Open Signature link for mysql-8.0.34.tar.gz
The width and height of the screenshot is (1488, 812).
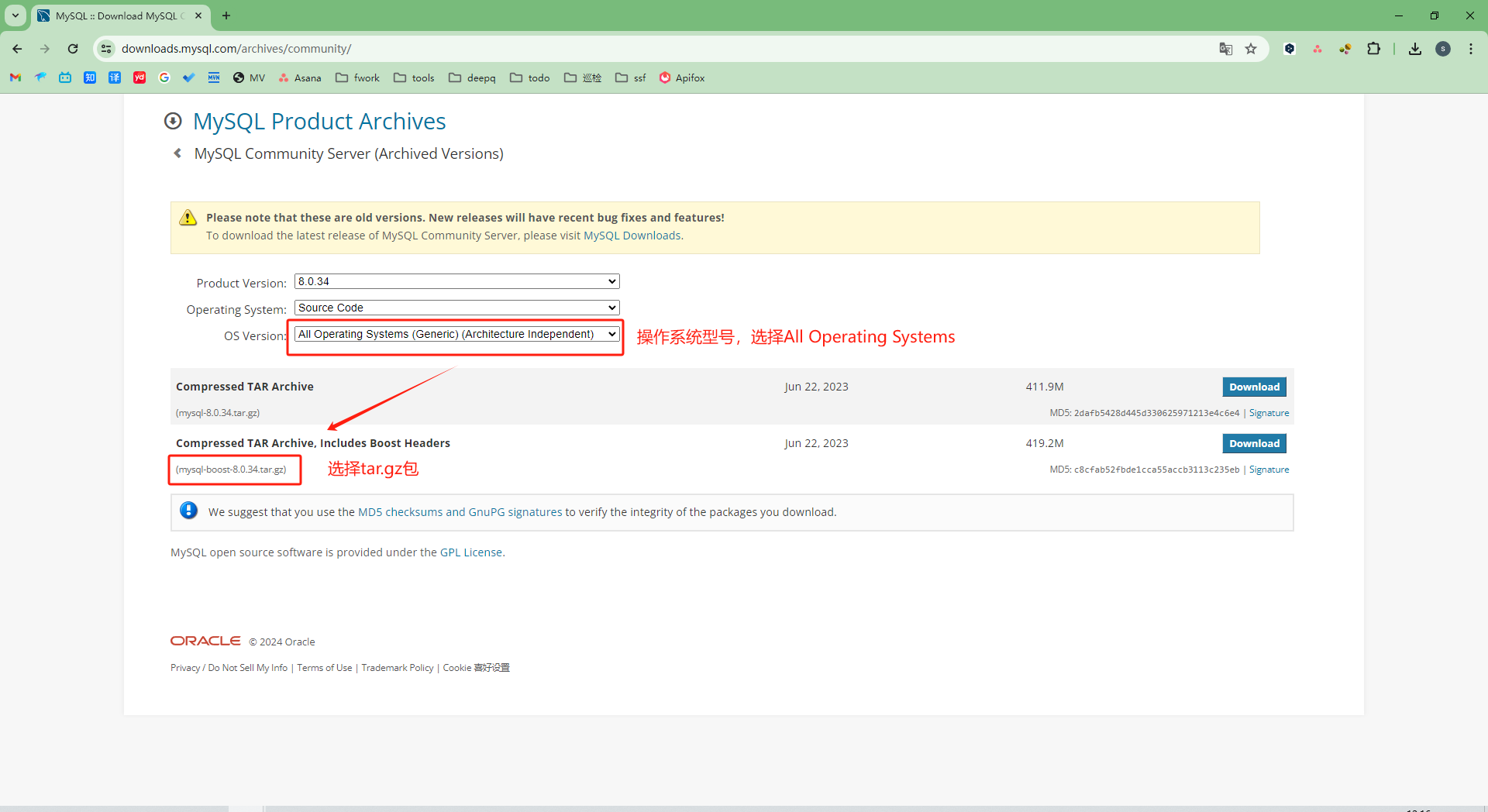pyautogui.click(x=1269, y=413)
